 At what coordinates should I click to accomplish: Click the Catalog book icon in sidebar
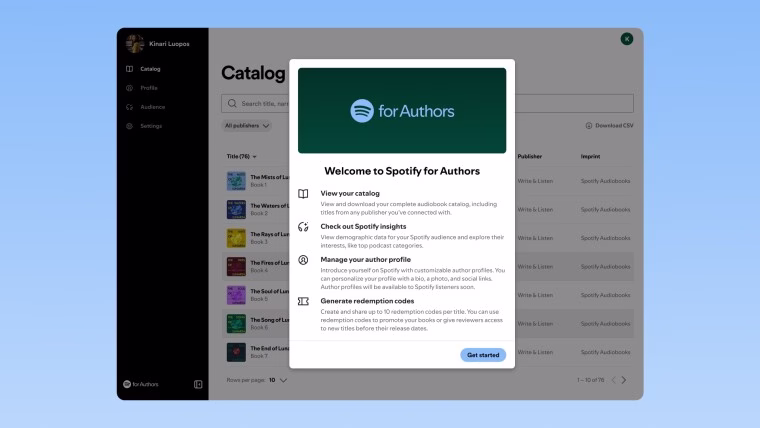tap(129, 69)
